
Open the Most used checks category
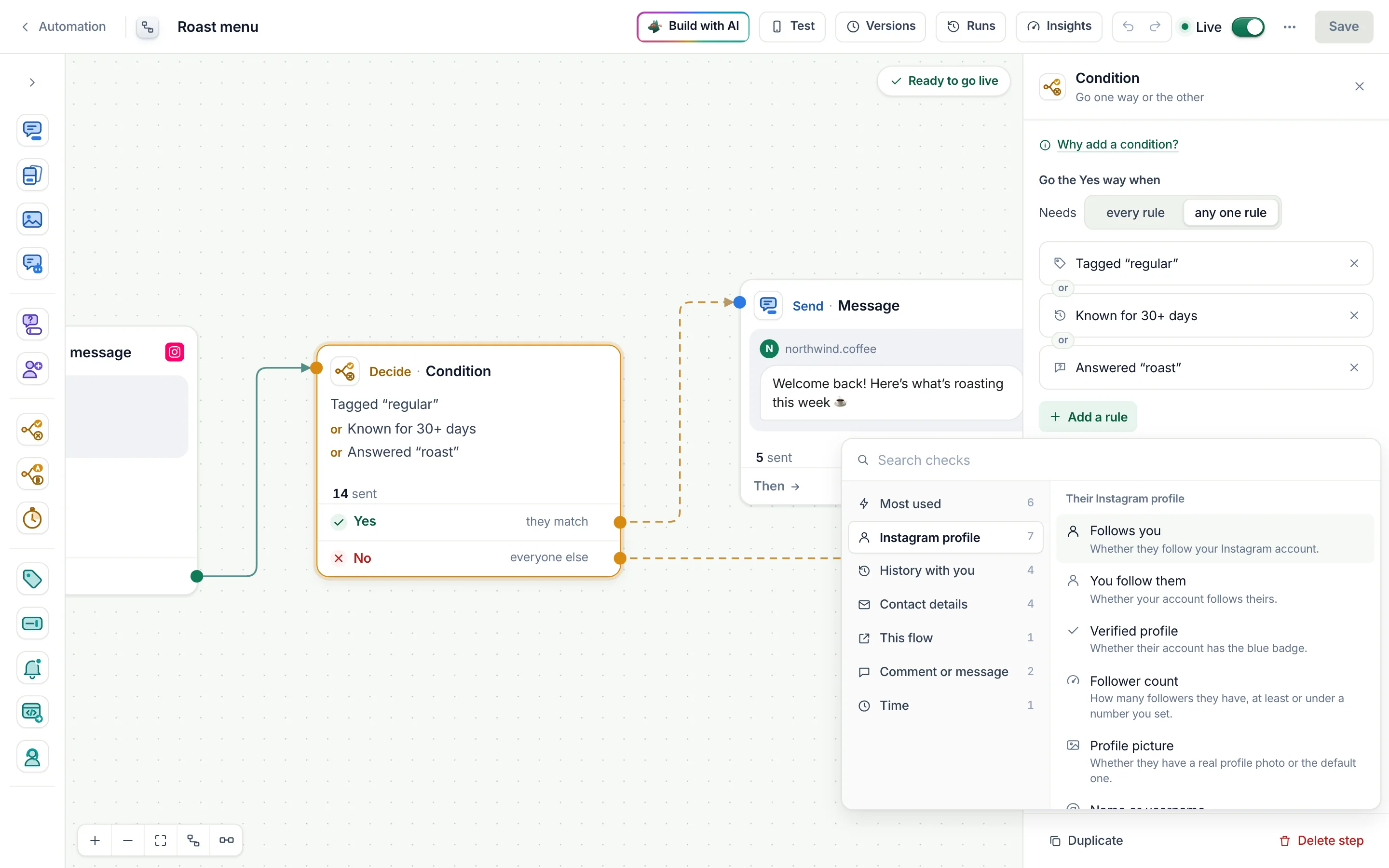[x=945, y=503]
